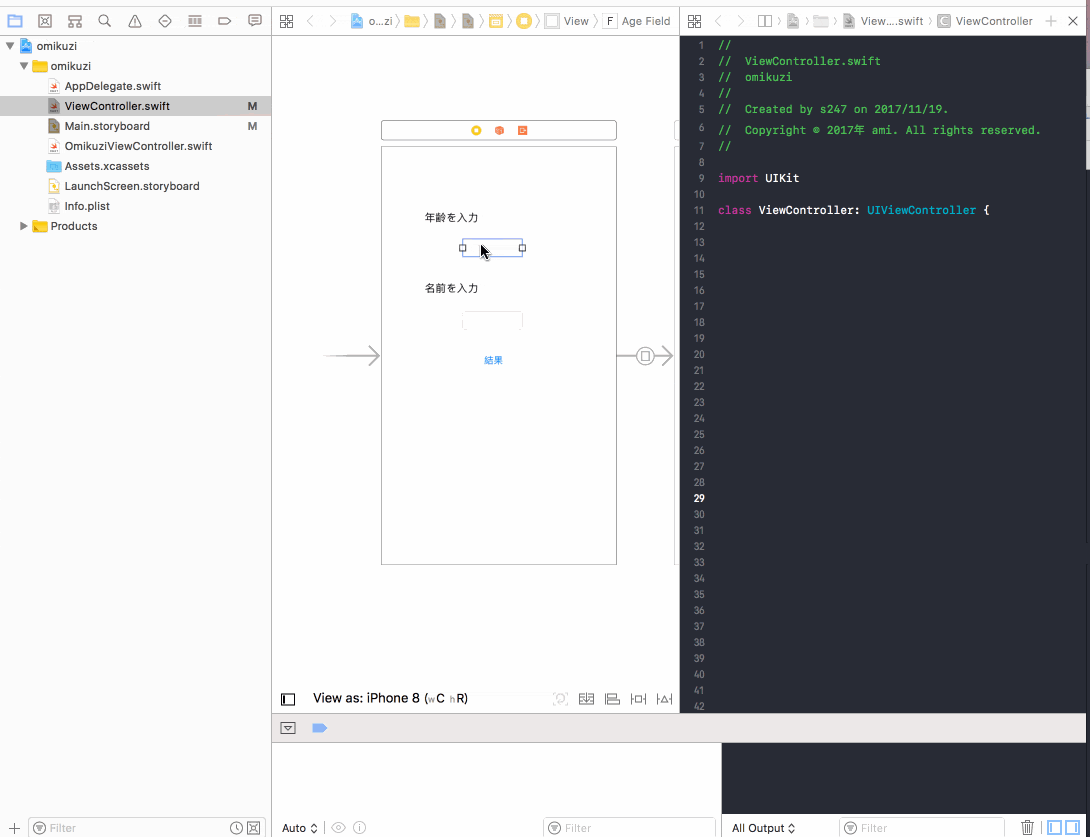The width and height of the screenshot is (1090, 837).
Task: Toggle the console pane button
Action: click(x=1073, y=827)
